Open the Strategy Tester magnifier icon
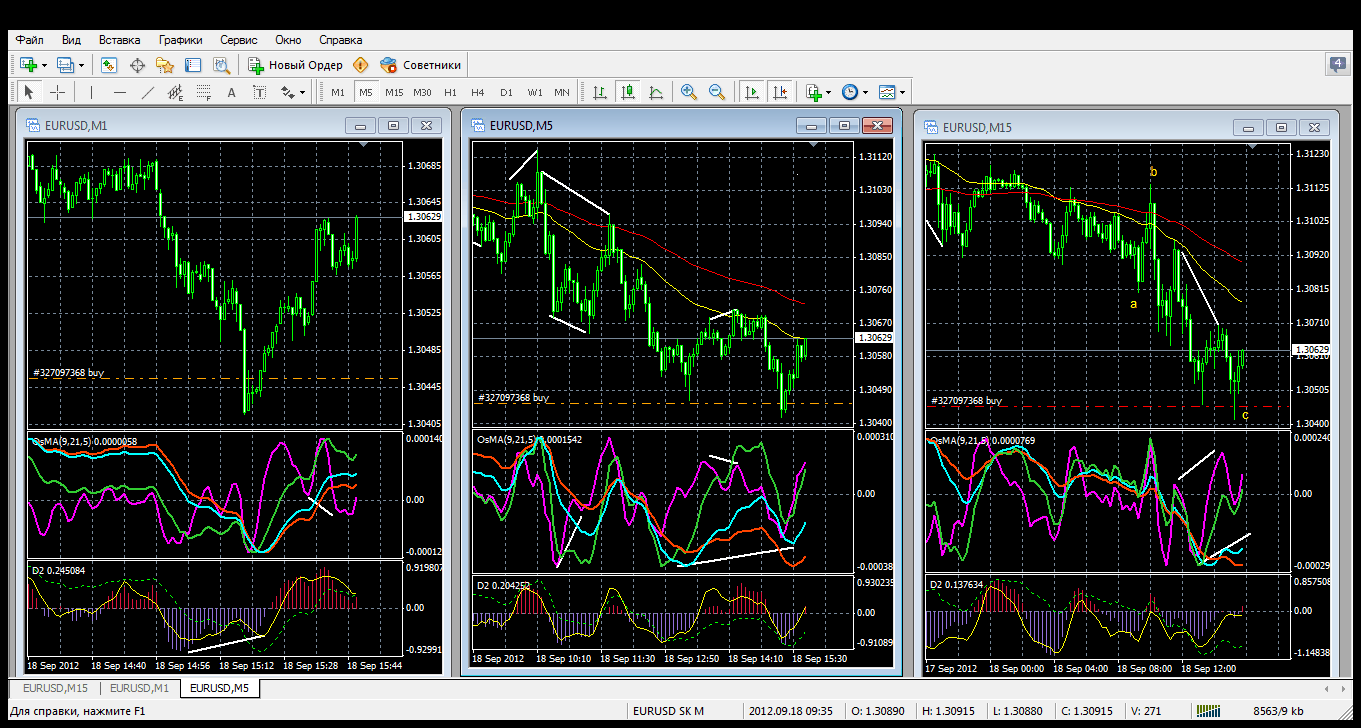 coord(221,65)
